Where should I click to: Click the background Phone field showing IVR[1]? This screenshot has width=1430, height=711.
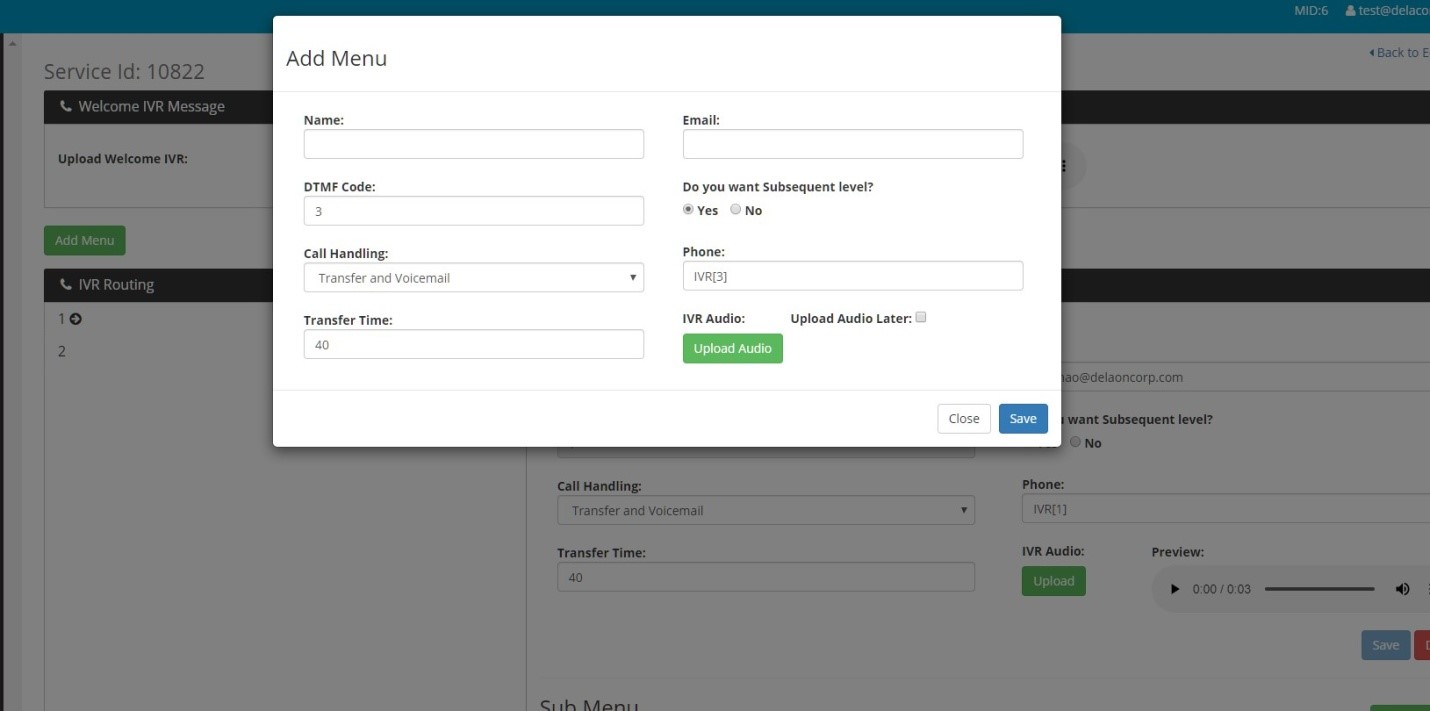tap(1226, 509)
